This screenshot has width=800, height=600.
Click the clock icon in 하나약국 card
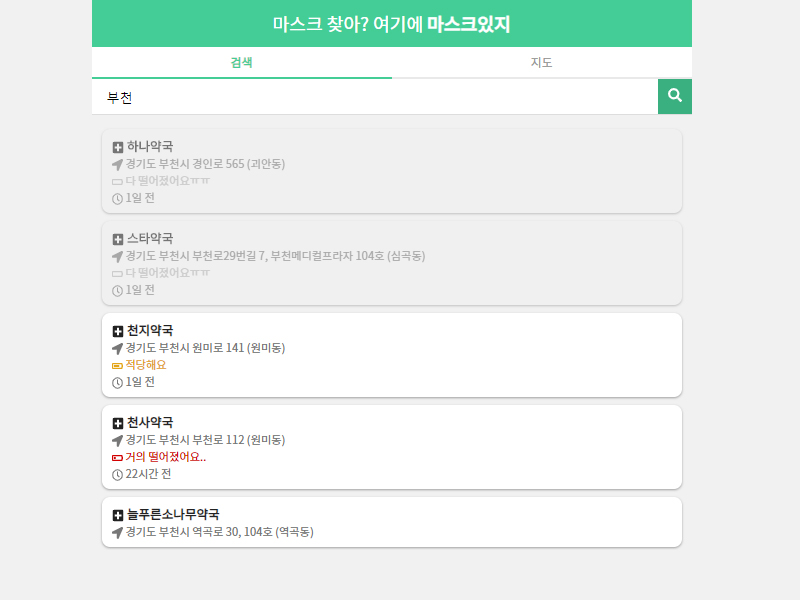[117, 199]
